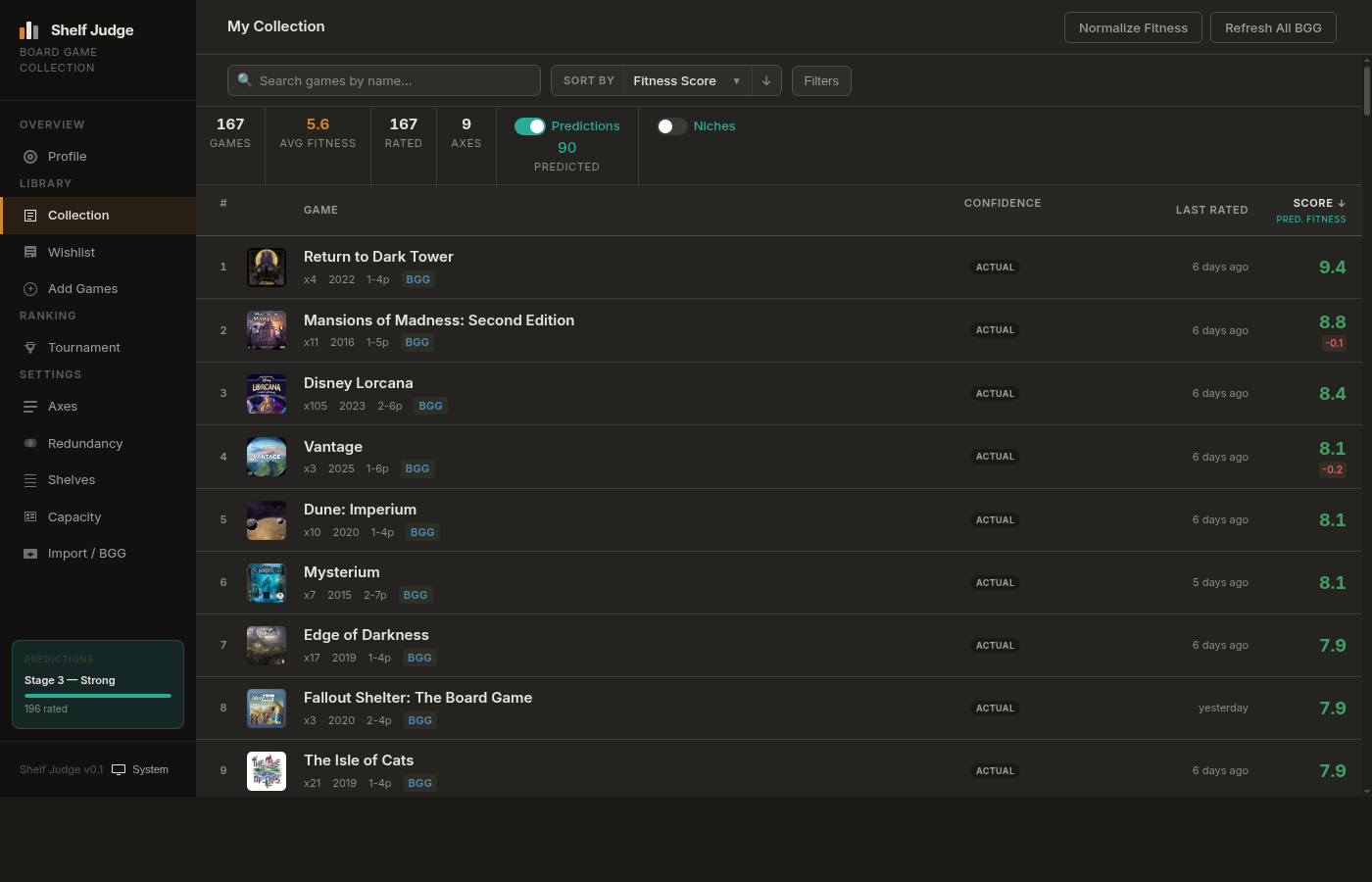Open Return to Dark Tower thumbnail
The height and width of the screenshot is (882, 1372).
[x=267, y=268]
